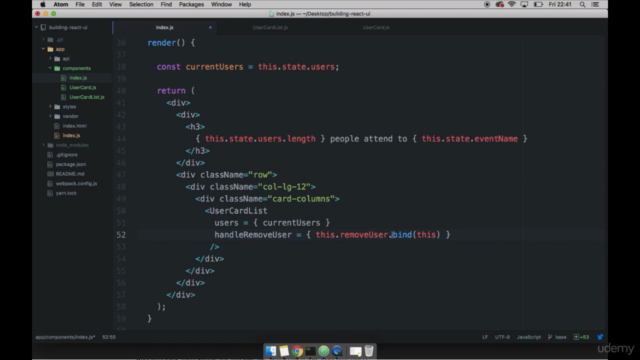The image size is (640, 360).
Task: Click the UTF-8 encoding selector
Action: pos(502,337)
